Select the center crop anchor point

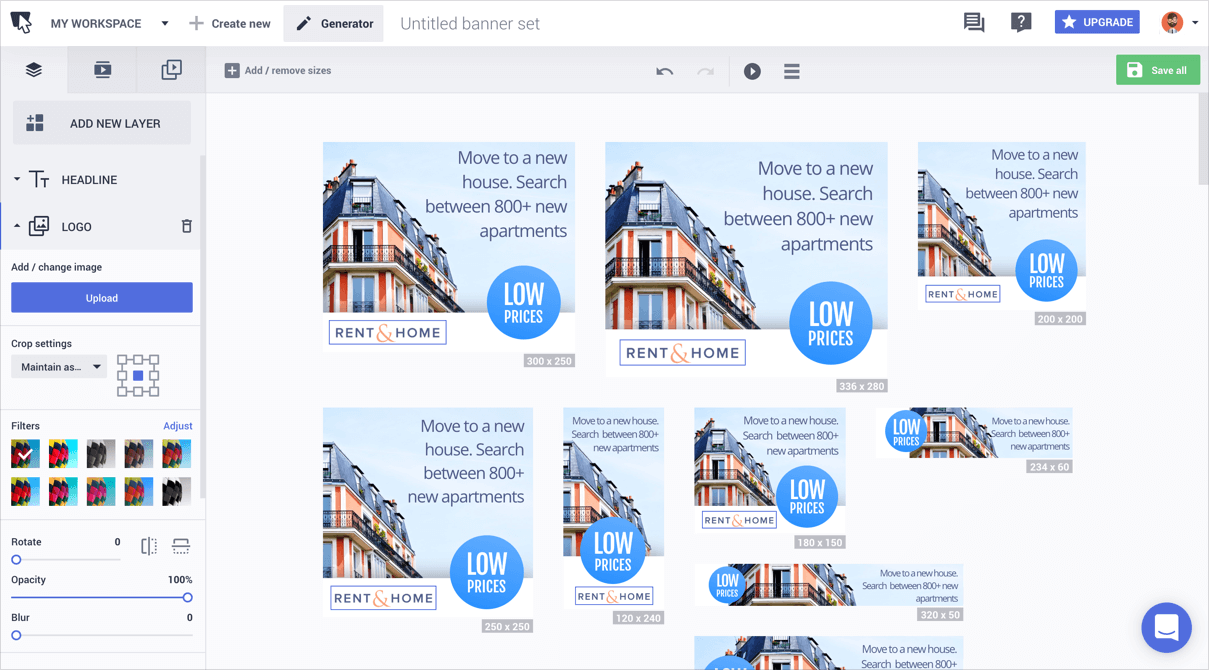click(x=138, y=376)
